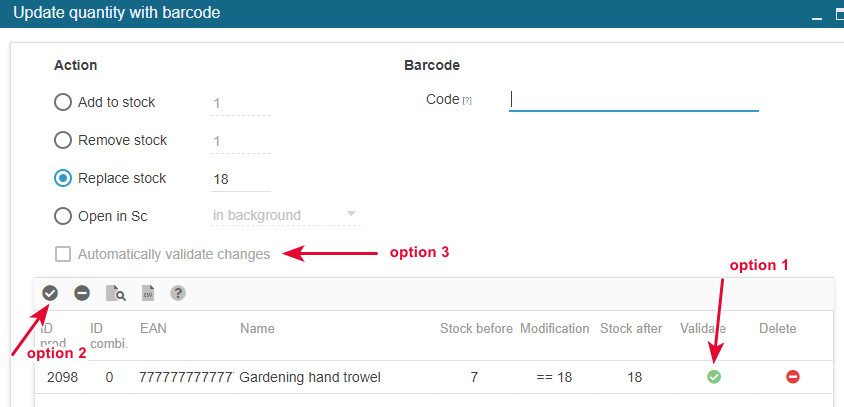Click the Replace stock quantity field
The width and height of the screenshot is (844, 407).
[x=240, y=178]
